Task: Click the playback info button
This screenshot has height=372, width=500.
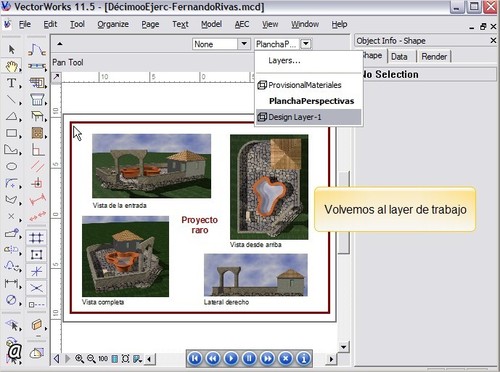Action: [x=303, y=359]
